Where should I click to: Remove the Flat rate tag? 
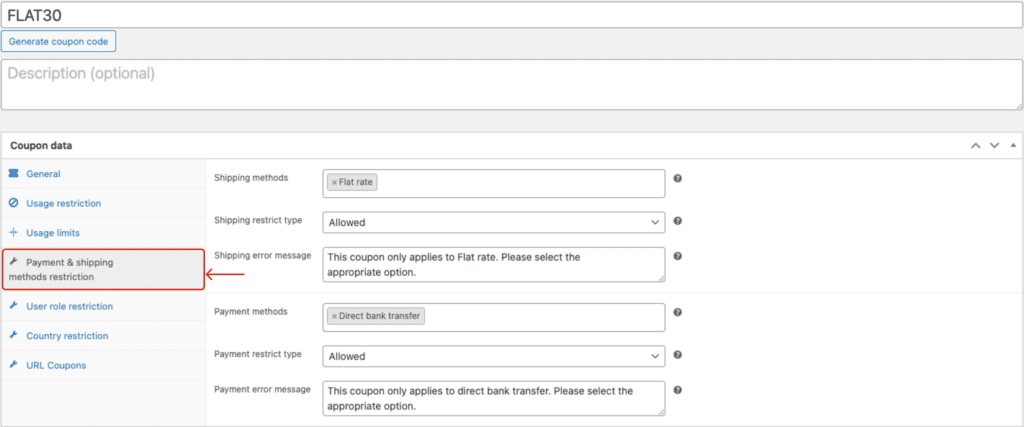(x=334, y=183)
